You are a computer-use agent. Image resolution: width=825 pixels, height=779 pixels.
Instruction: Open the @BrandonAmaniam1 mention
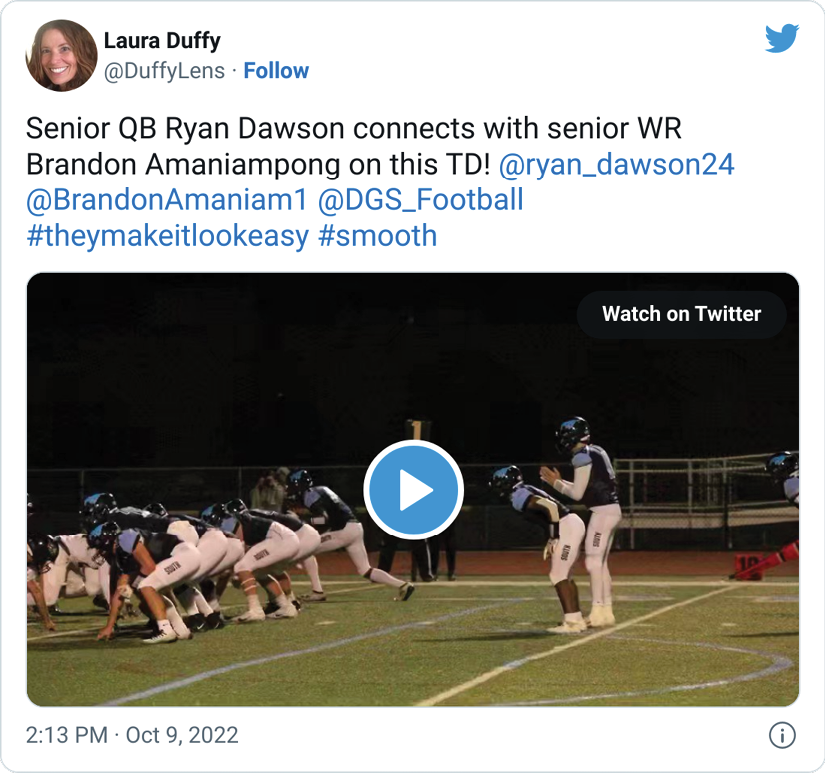166,200
